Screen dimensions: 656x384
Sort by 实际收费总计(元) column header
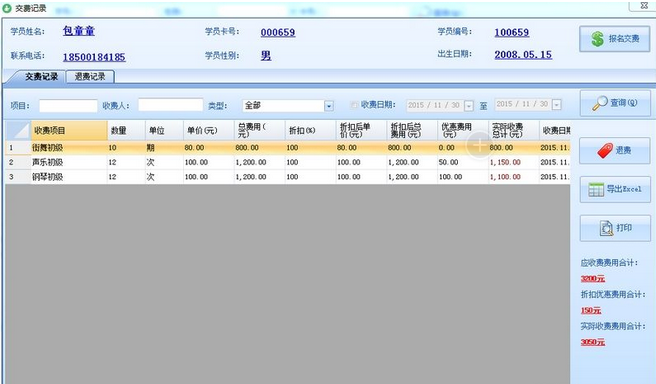point(514,131)
